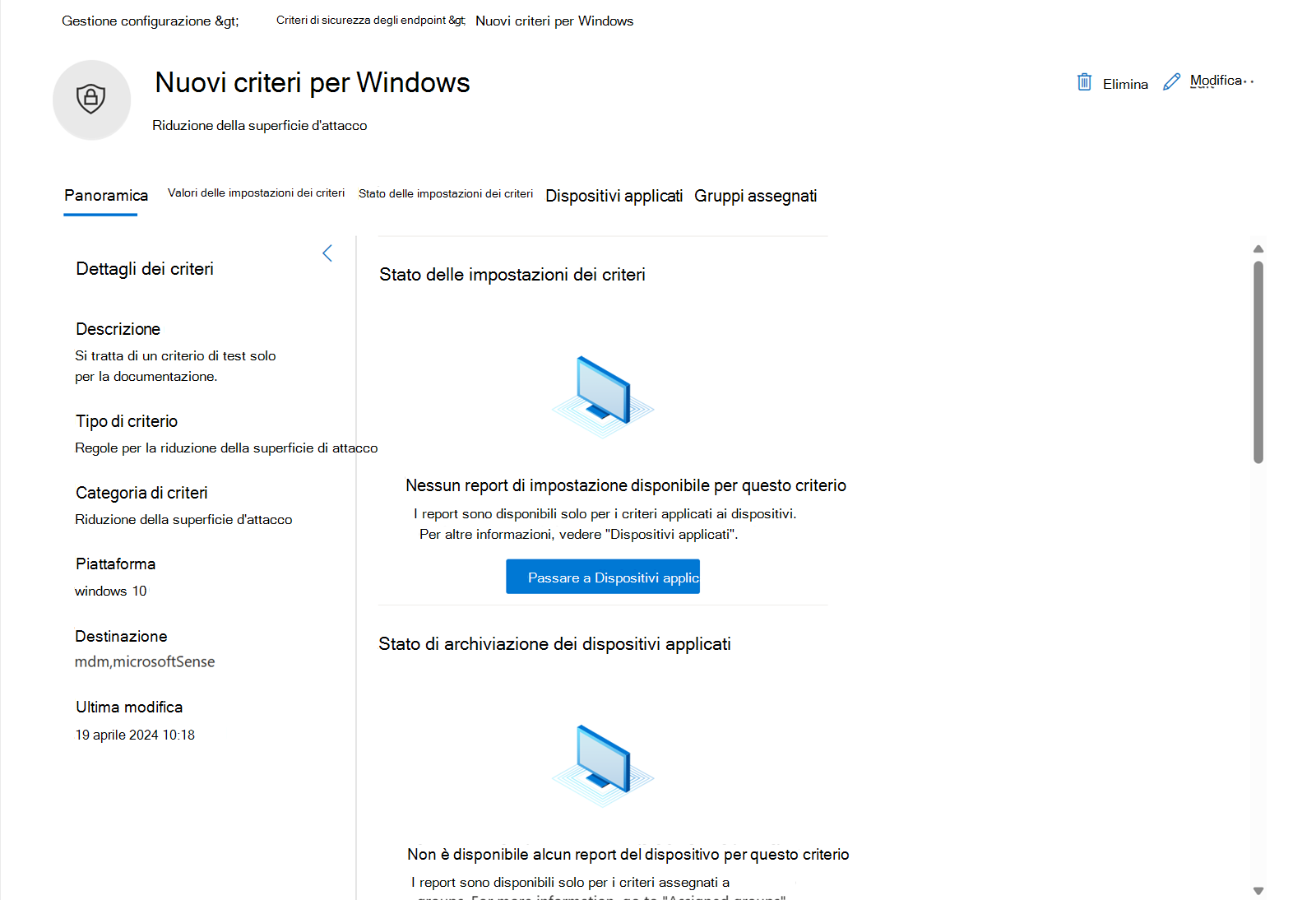The width and height of the screenshot is (1316, 900).
Task: Click Stato delle impostazioni dei criteri section heading
Action: coord(512,275)
